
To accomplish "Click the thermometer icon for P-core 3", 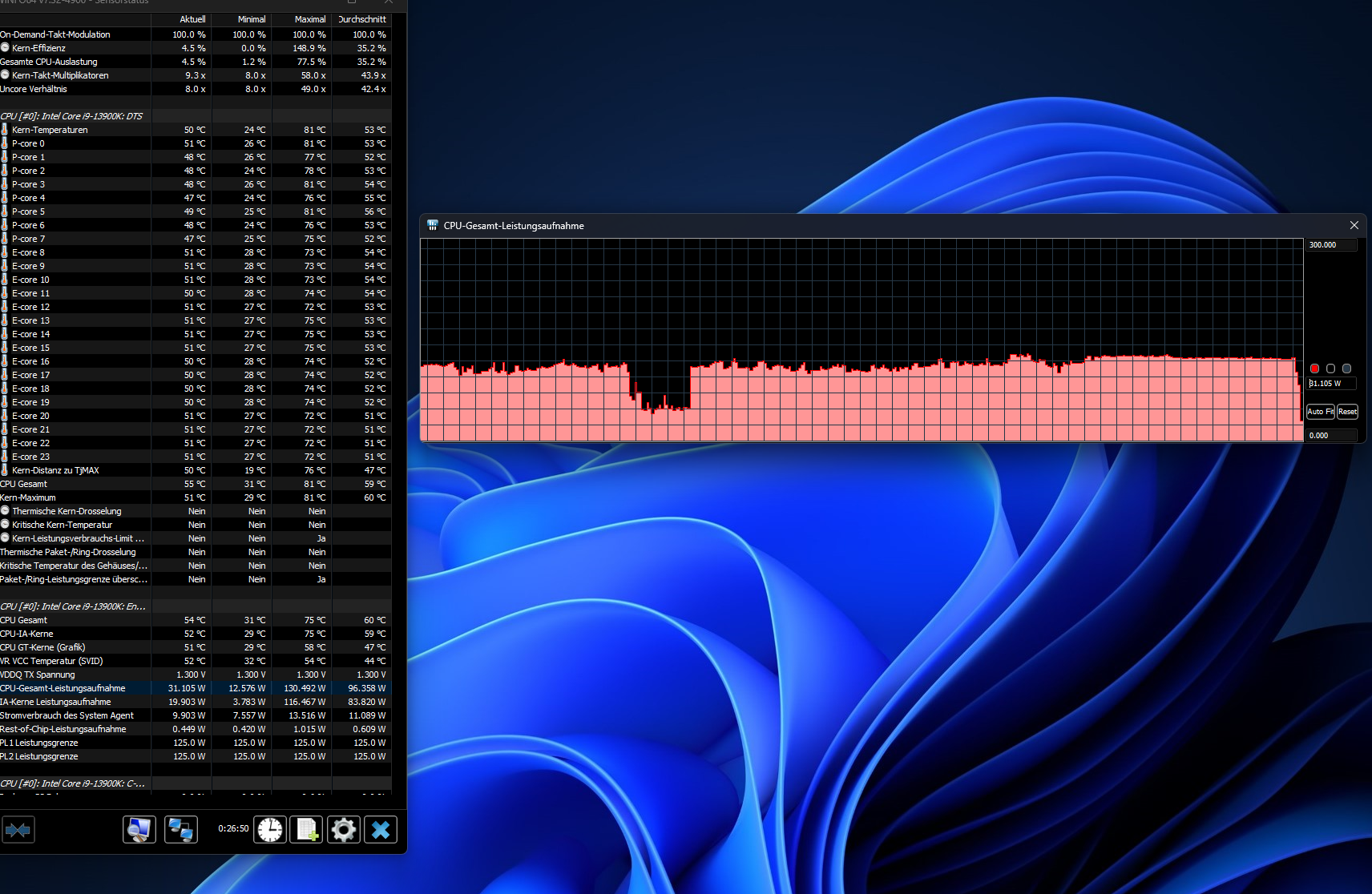I will 5,184.
